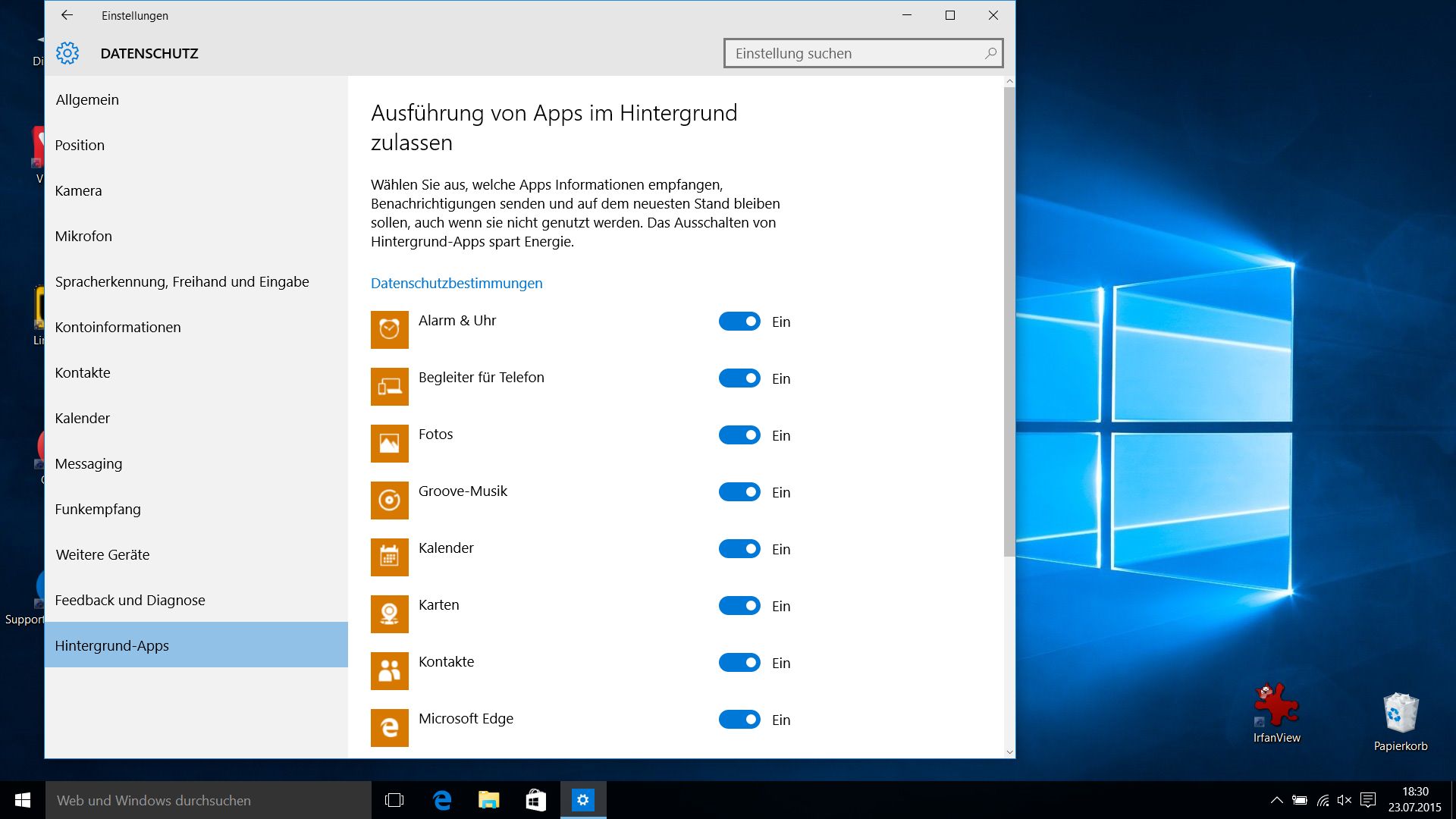Launch Microsoft Edge from the taskbar
This screenshot has width=1456, height=819.
[442, 800]
